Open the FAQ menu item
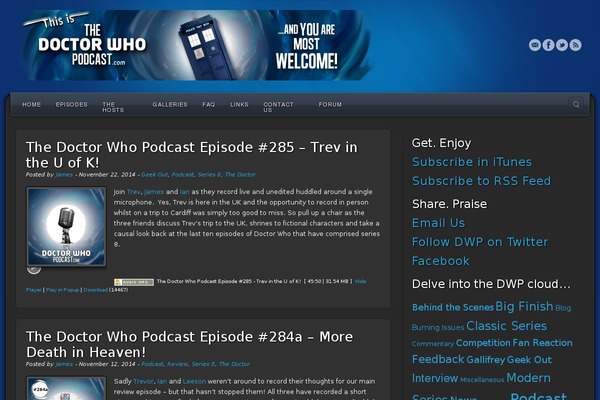 tap(209, 104)
